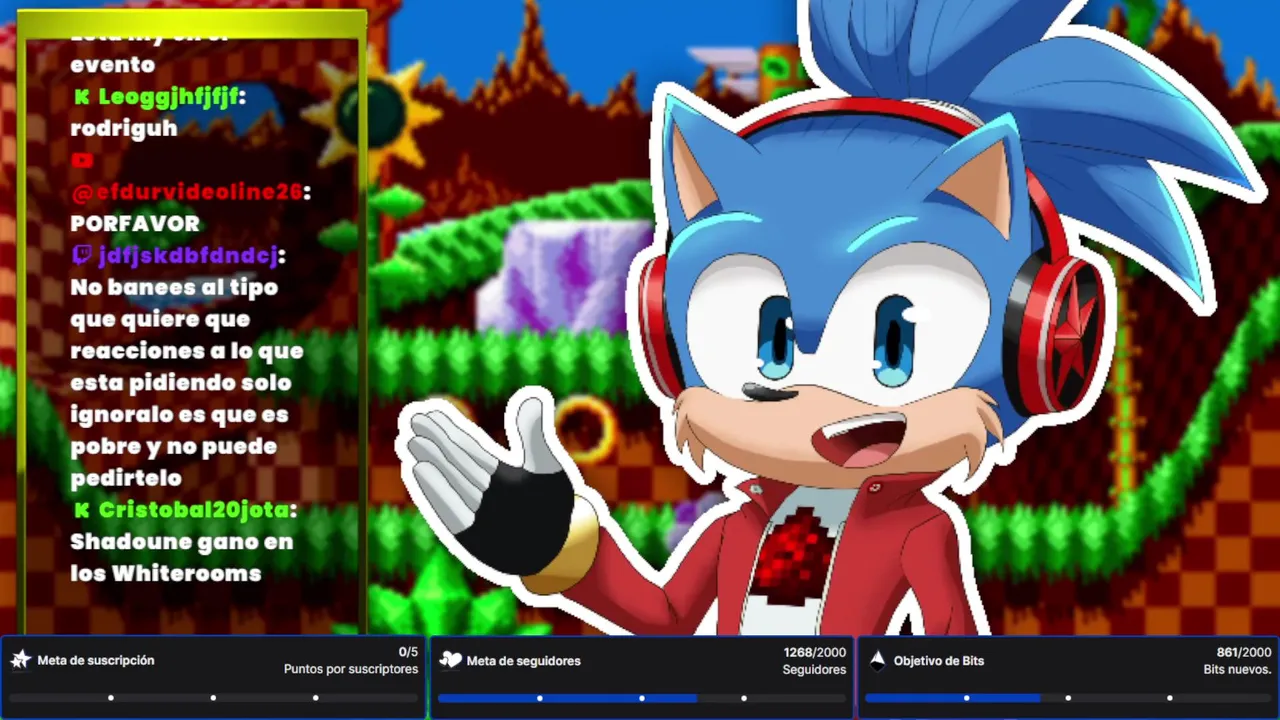Click the message starting No banees al tipo
1280x720 pixels.
[x=187, y=382]
